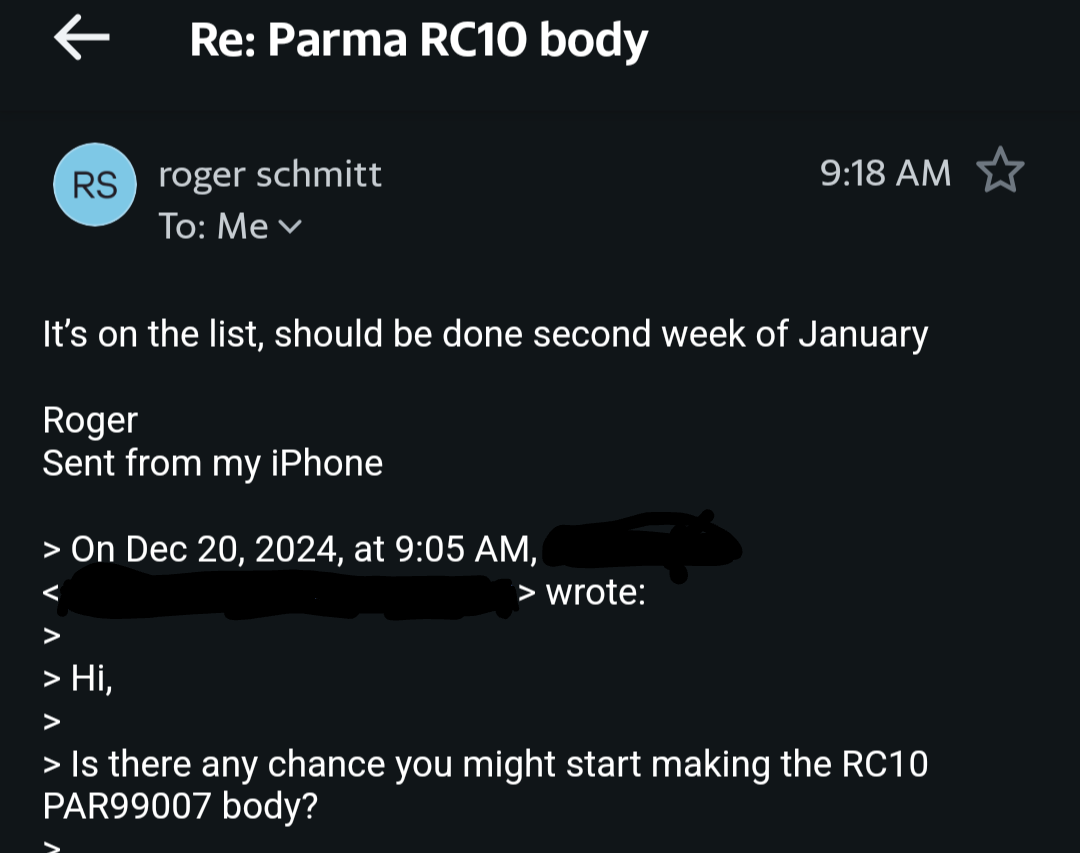Go back using the left arrow
Screen dimensions: 1080x853
click(x=81, y=37)
